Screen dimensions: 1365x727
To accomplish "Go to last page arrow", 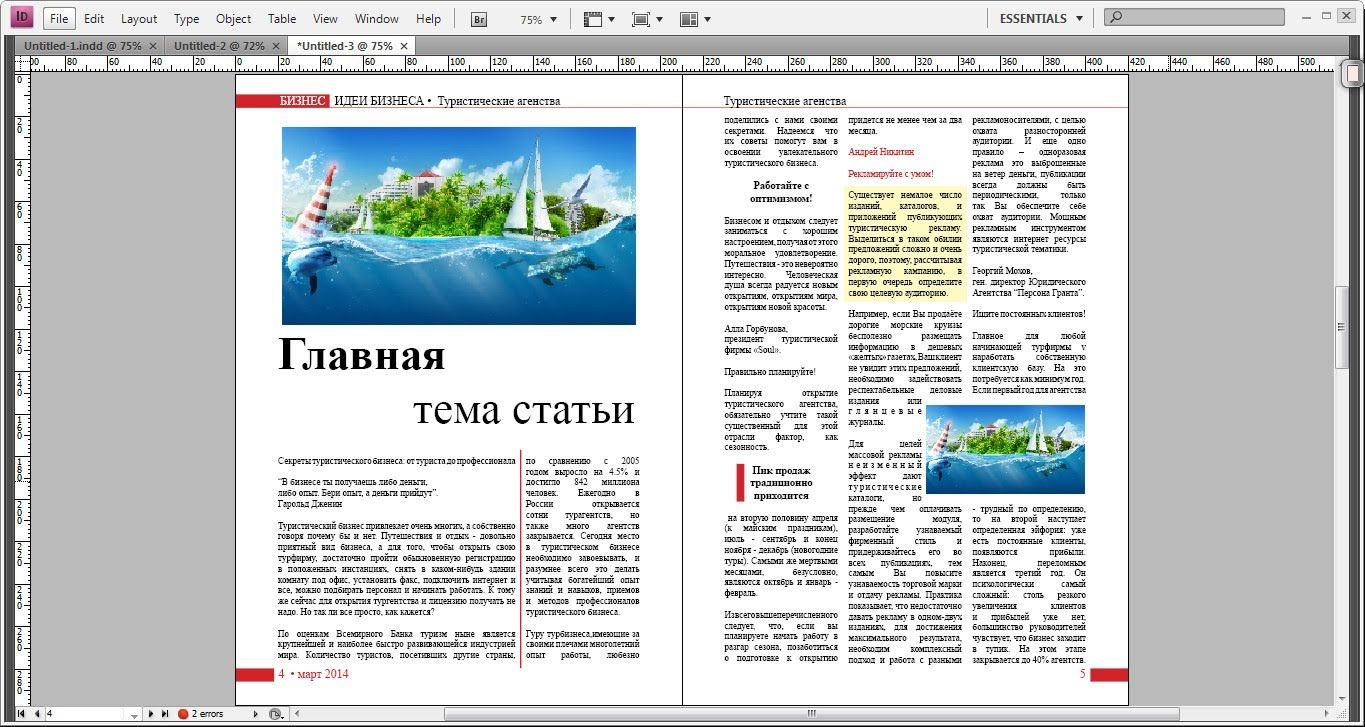I will point(165,714).
